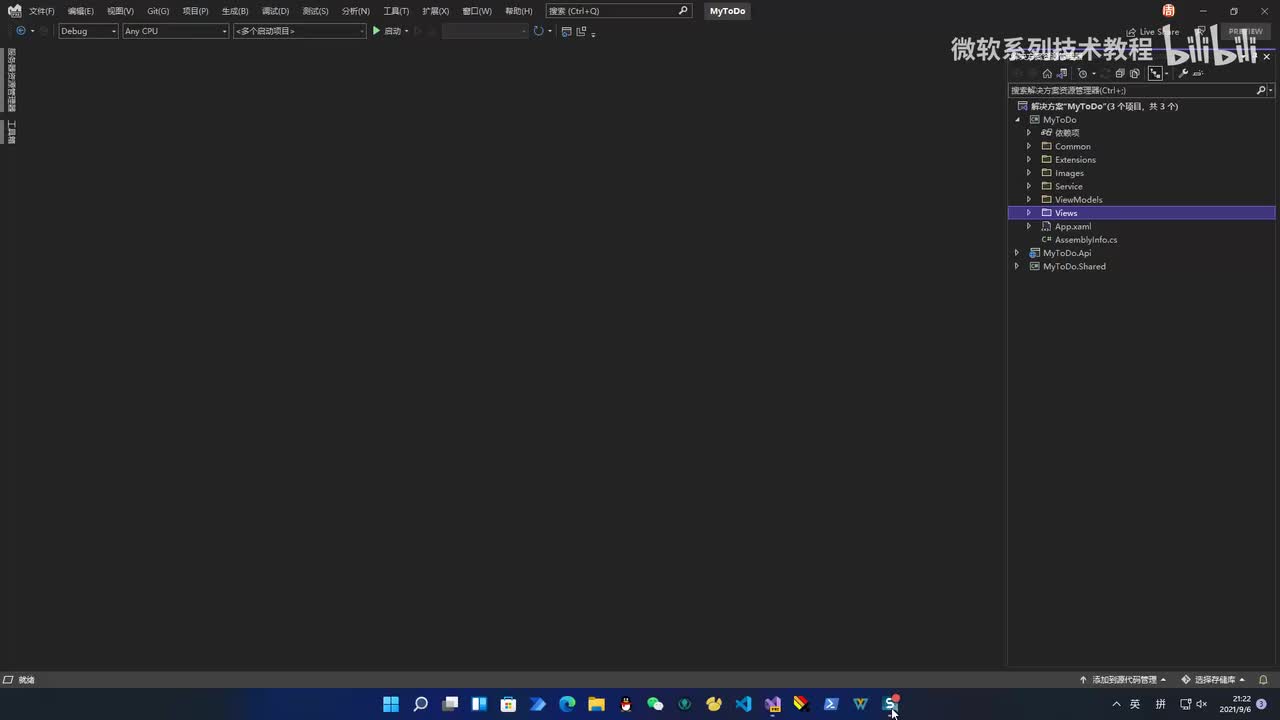1280x720 pixels.
Task: Open the Microsoft Store taskbar icon
Action: click(x=508, y=704)
